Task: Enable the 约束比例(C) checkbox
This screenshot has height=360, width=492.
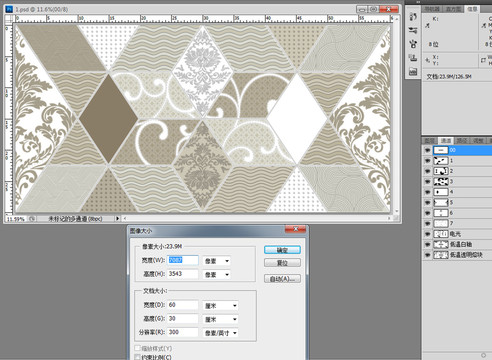Action: pyautogui.click(x=137, y=357)
